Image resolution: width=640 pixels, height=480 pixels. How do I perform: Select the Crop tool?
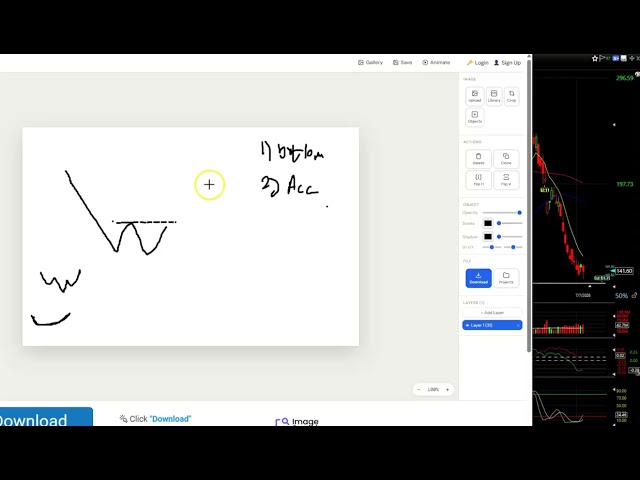pyautogui.click(x=511, y=96)
